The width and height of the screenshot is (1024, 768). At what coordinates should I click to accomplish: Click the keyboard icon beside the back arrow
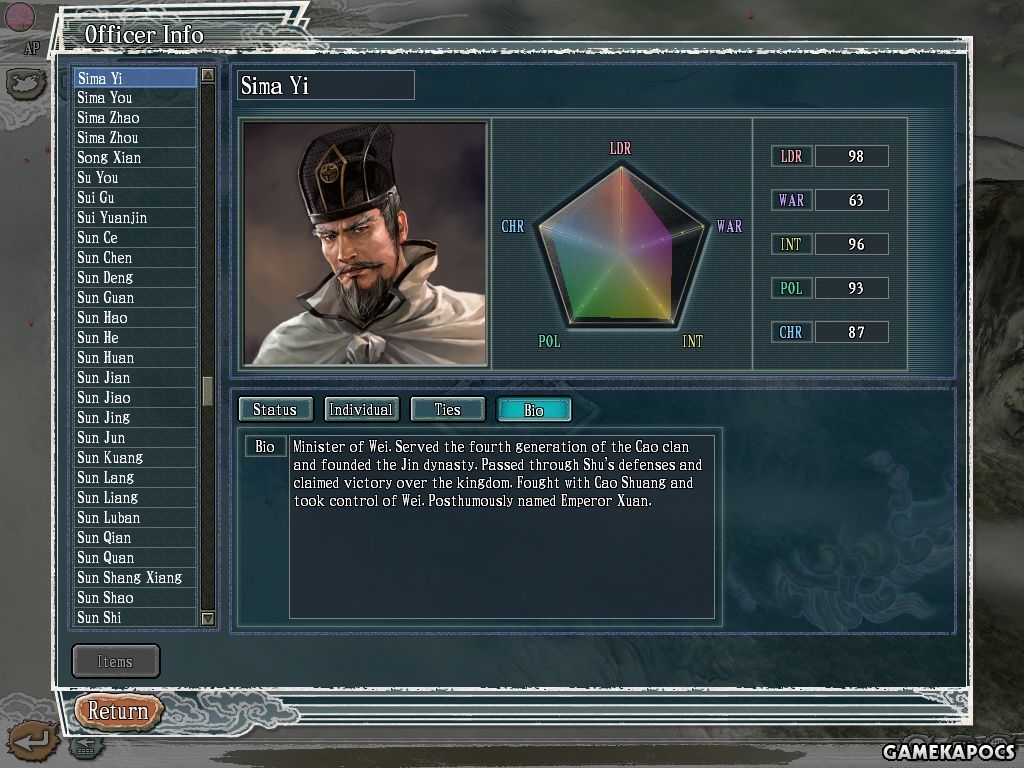coord(86,748)
